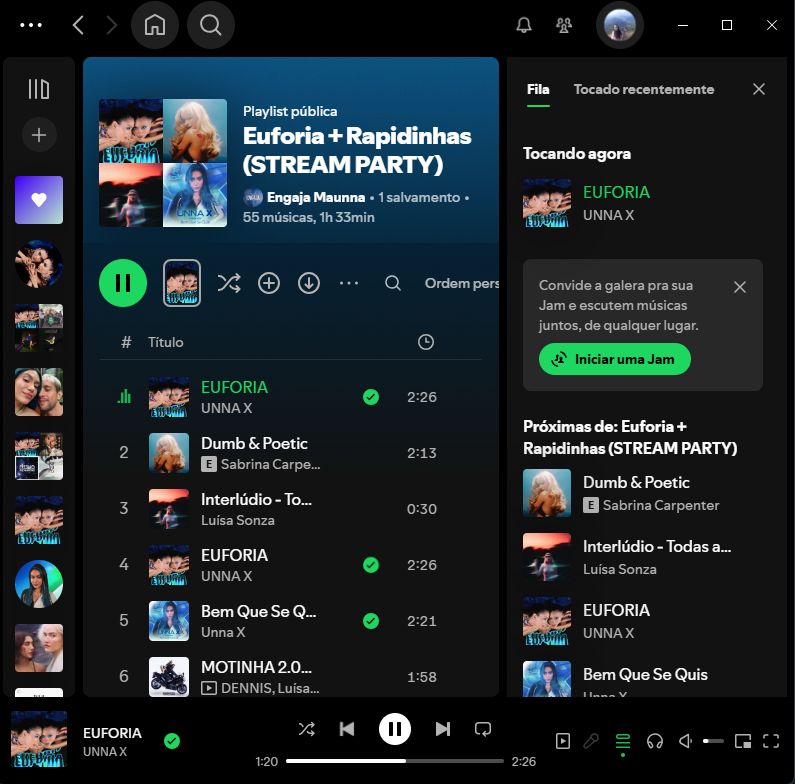795x784 pixels.
Task: Open the now playing album cover thumbnail
Action: point(39,738)
